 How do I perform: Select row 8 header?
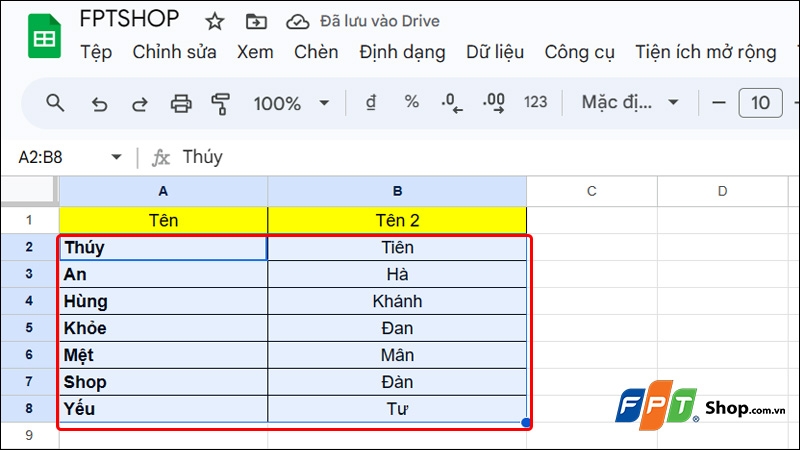point(29,409)
